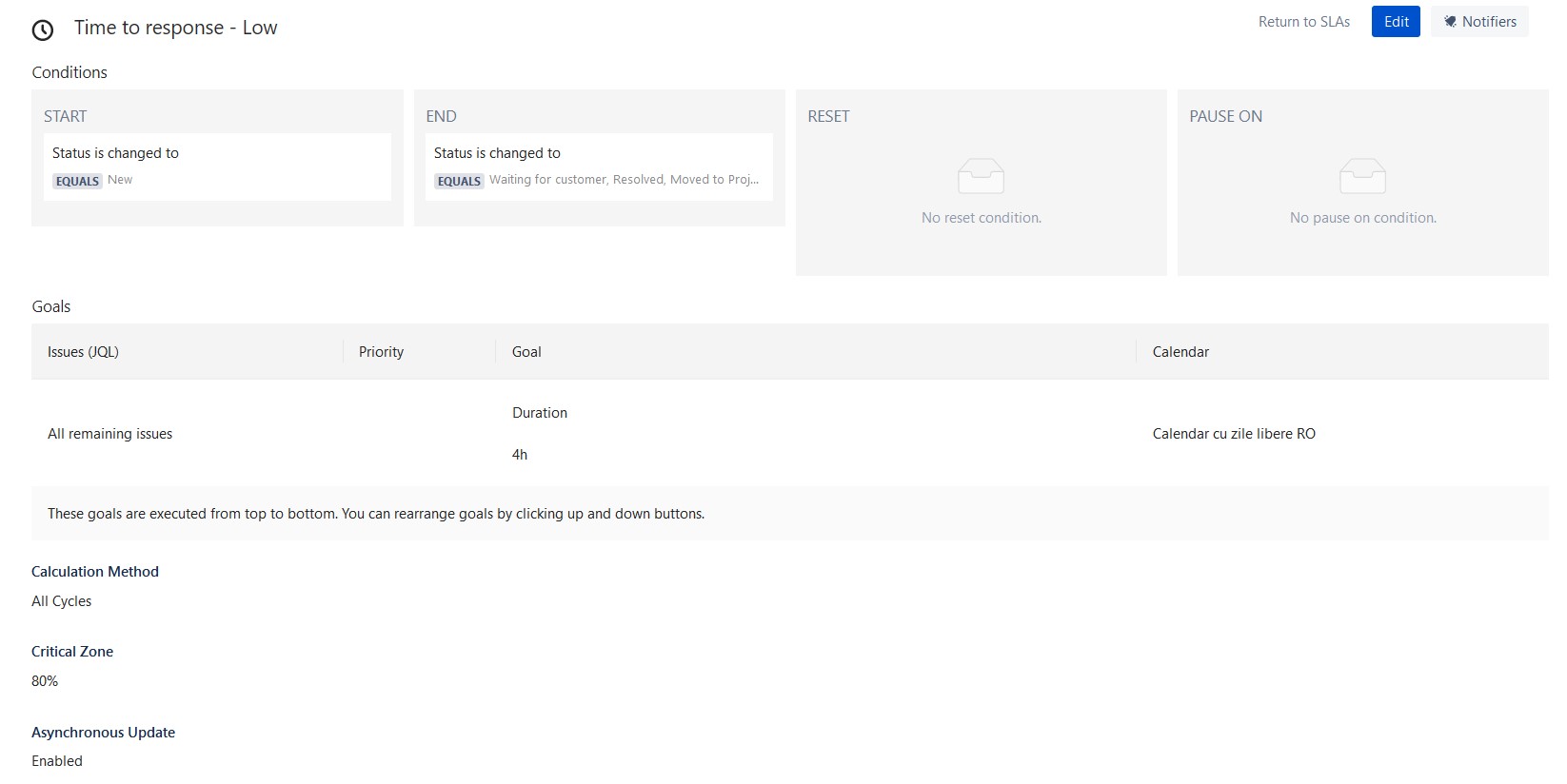
Task: Click the Goals section heading
Action: pyautogui.click(x=51, y=306)
